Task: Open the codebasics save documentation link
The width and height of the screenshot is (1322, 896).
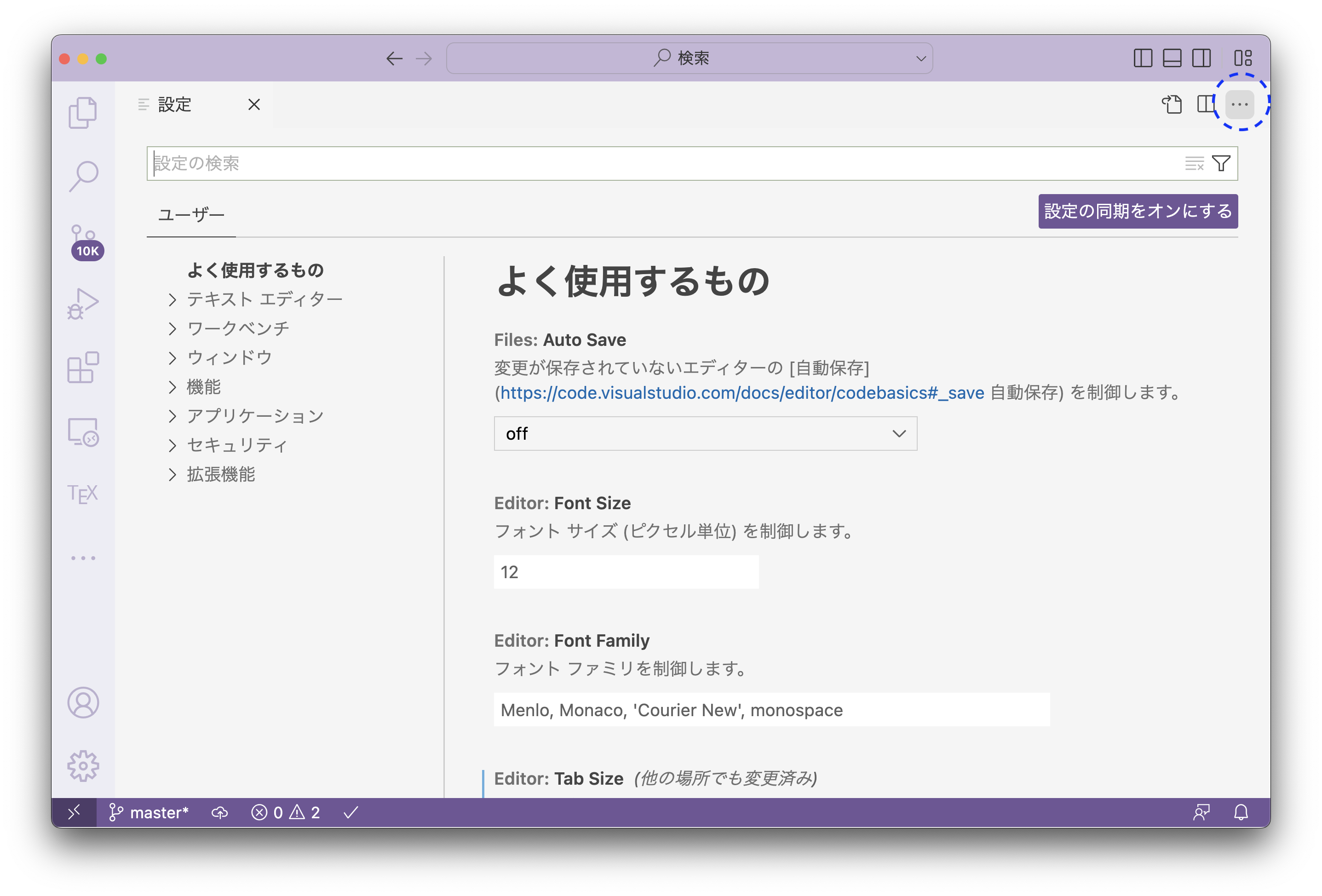Action: pyautogui.click(x=740, y=392)
